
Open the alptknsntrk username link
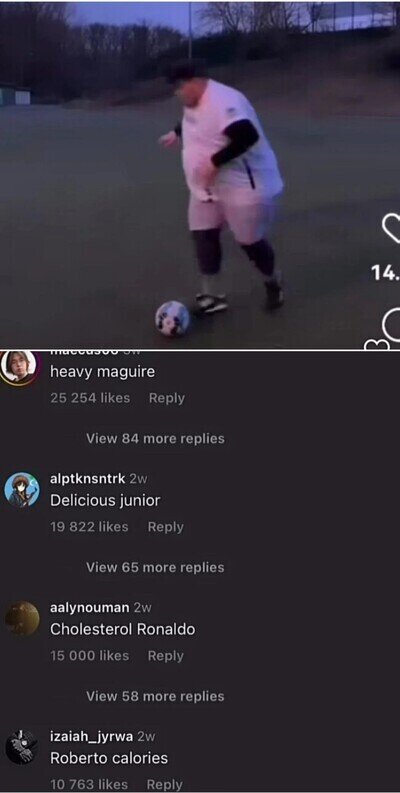87,478
